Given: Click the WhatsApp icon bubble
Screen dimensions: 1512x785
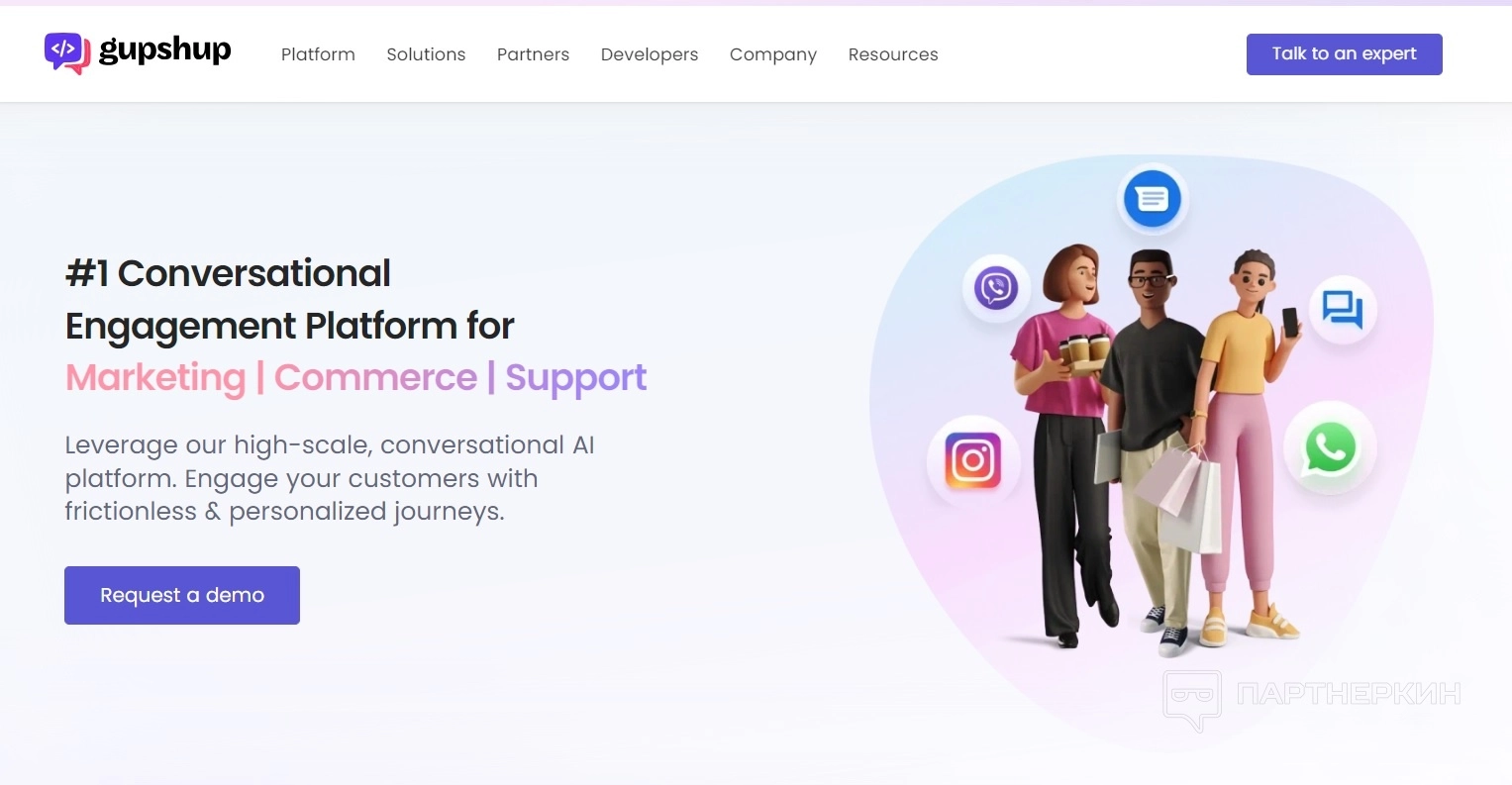Looking at the screenshot, I should click(x=1330, y=448).
